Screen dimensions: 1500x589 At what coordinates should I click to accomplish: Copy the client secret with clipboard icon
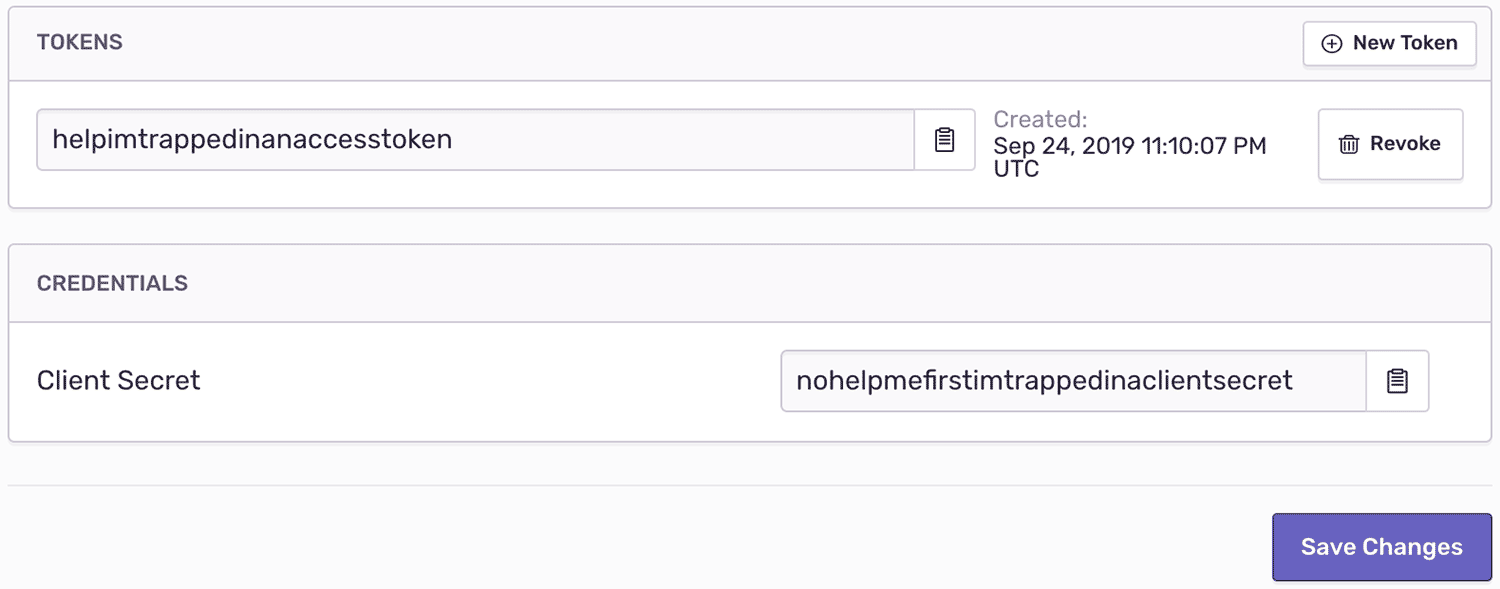(x=1397, y=381)
